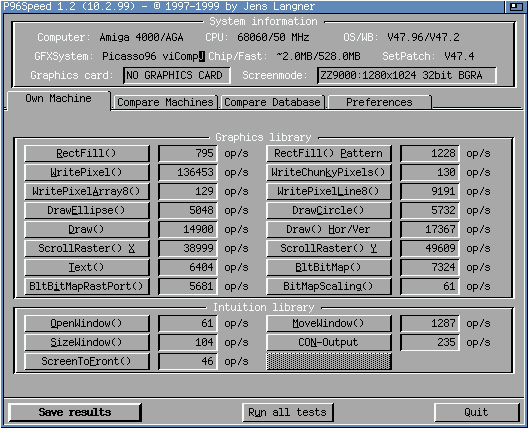Start the MoveWindow() test
Image resolution: width=528 pixels, height=428 pixels.
pyautogui.click(x=329, y=324)
